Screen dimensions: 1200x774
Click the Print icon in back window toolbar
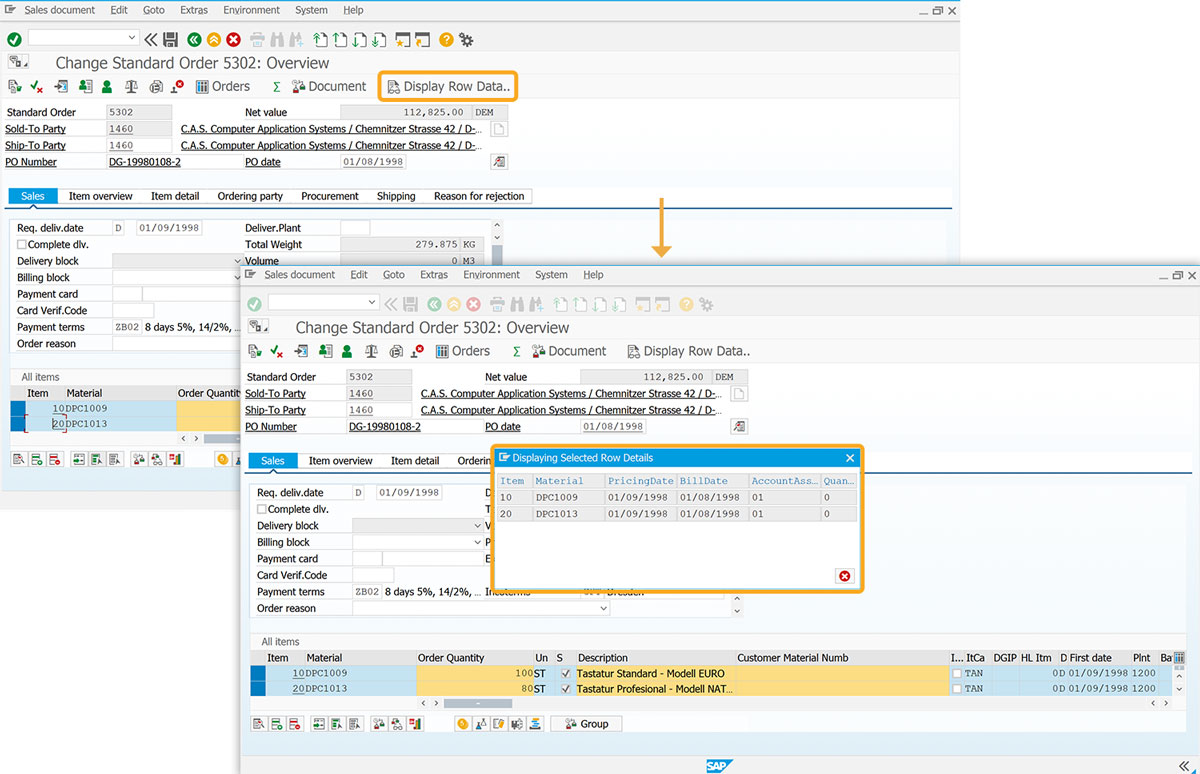[257, 39]
